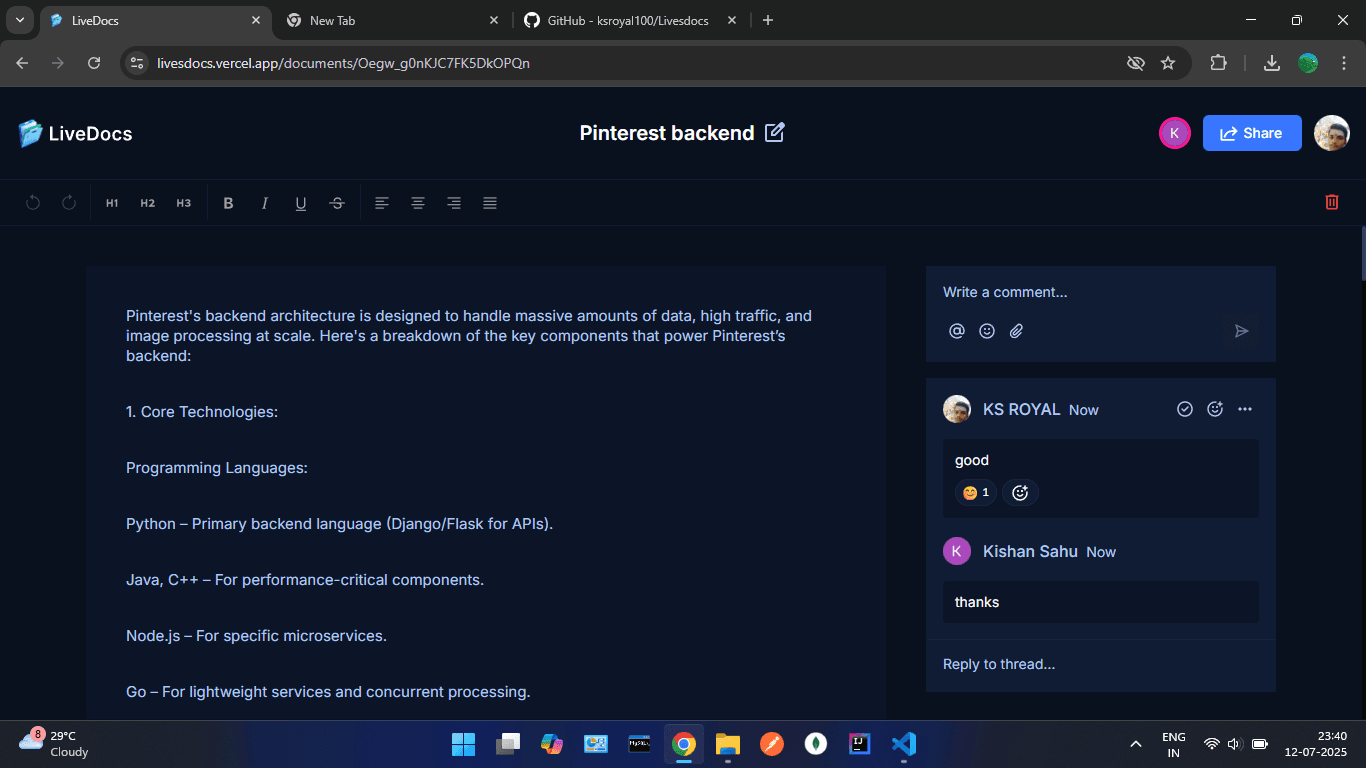Send the comment with arrow icon
1366x768 pixels.
(1241, 331)
